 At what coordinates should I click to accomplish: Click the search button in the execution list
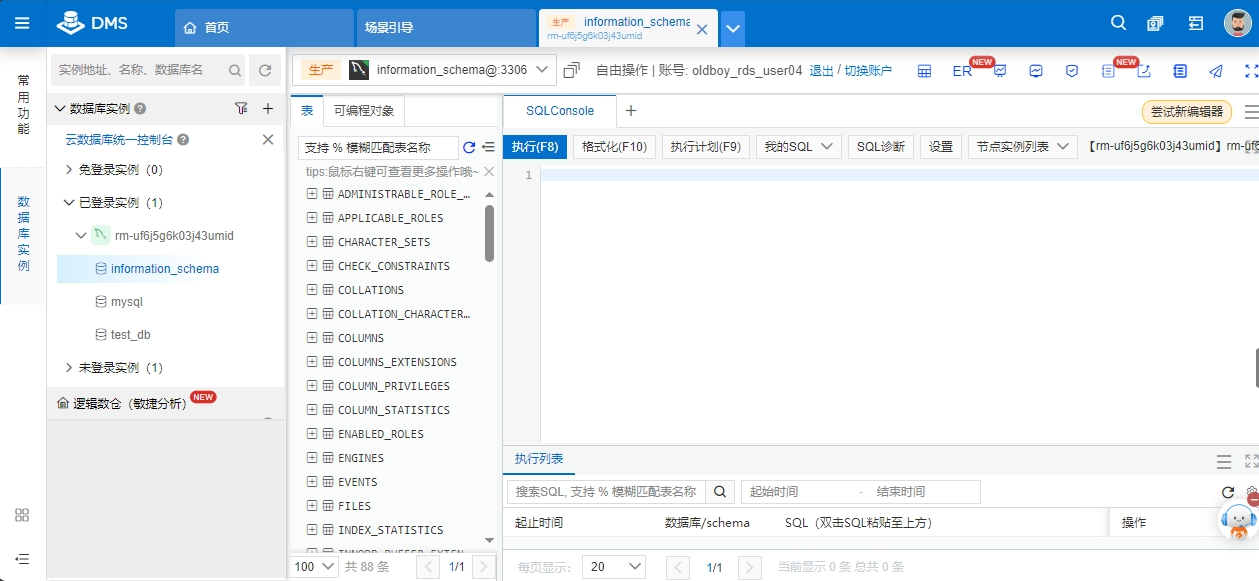pyautogui.click(x=720, y=492)
